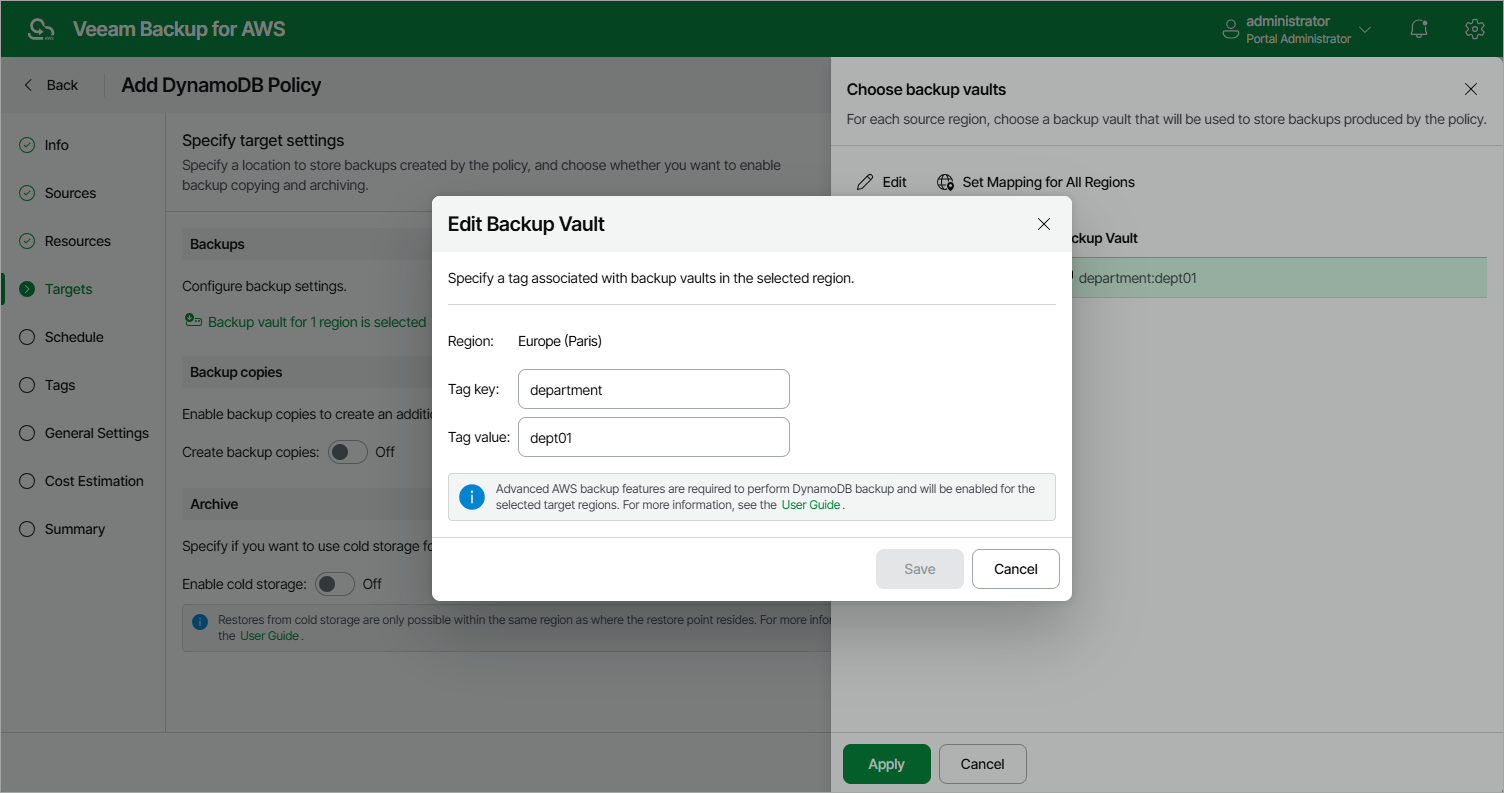Open the Info wizard step
This screenshot has width=1504, height=793.
coord(57,145)
